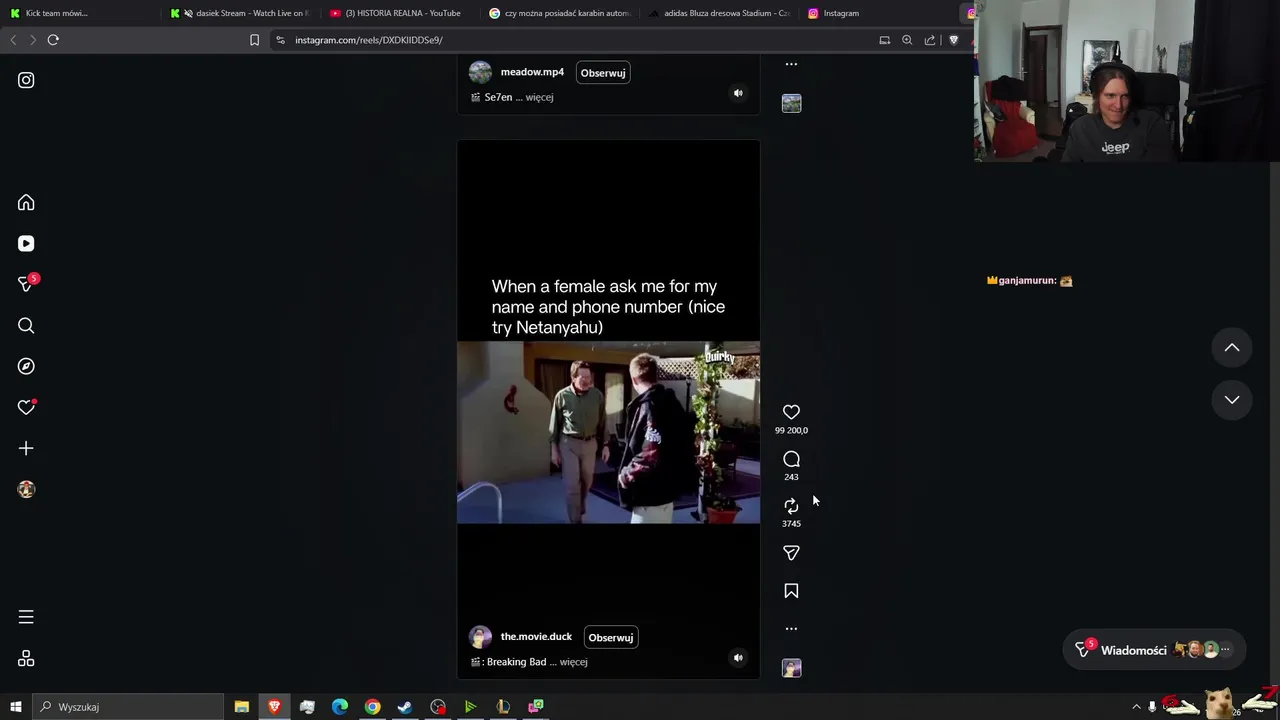
Task: Click the Wyszukaj taskbar search box
Action: coord(127,707)
